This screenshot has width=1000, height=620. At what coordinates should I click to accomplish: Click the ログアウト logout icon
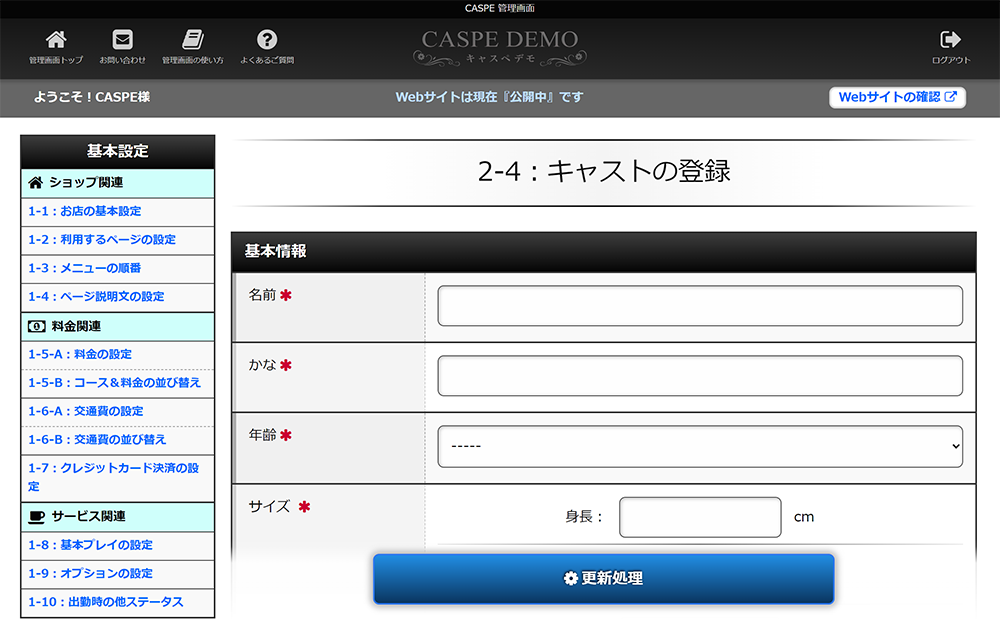pos(950,40)
